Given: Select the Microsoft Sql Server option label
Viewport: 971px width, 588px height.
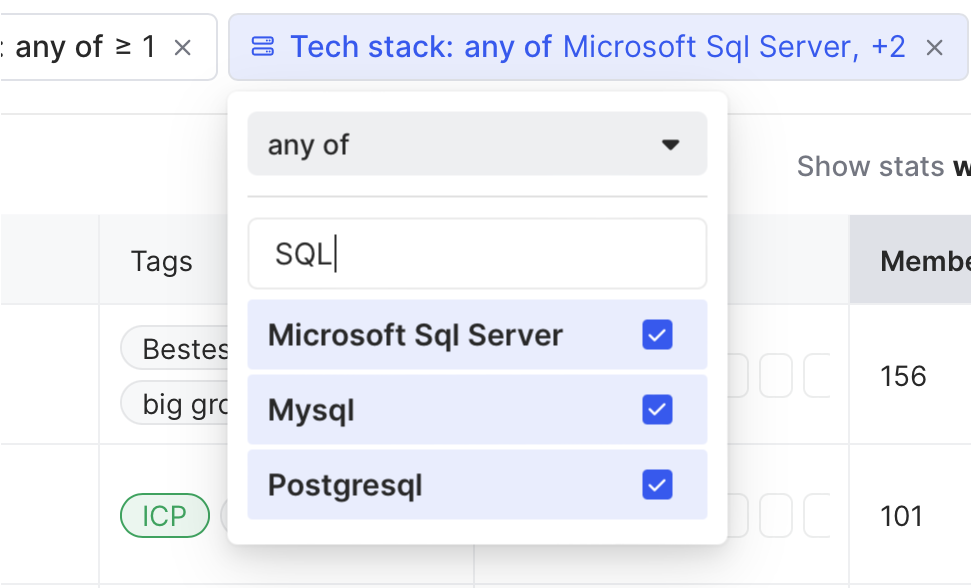Looking at the screenshot, I should (415, 335).
